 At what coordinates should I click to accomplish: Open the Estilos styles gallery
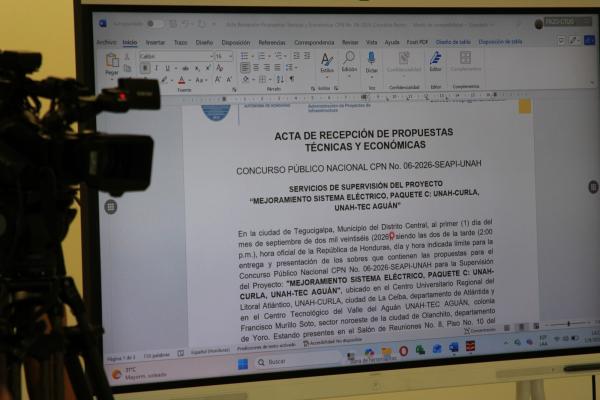point(327,63)
